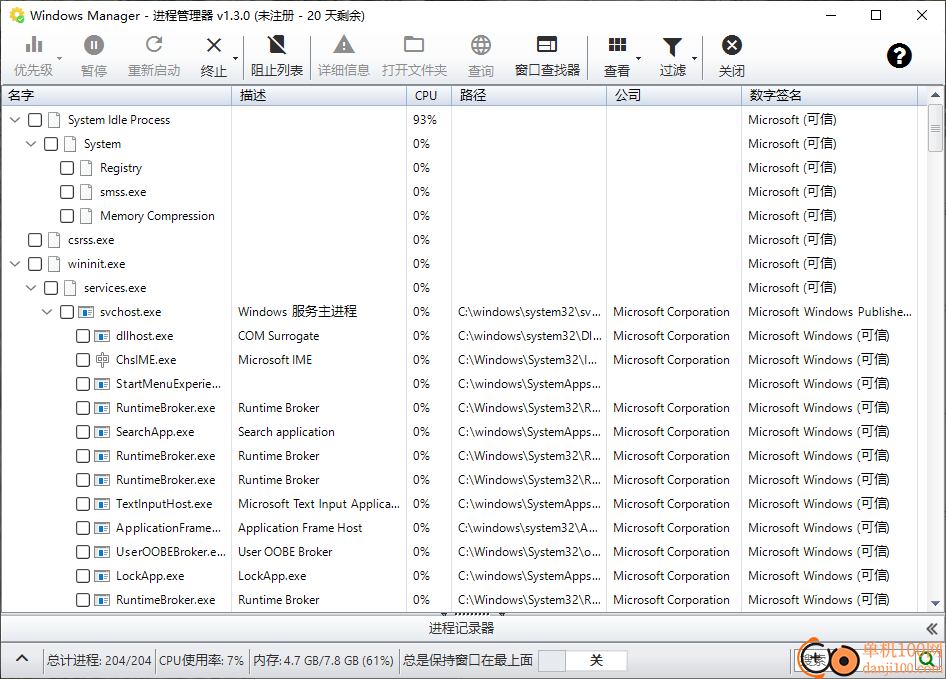This screenshot has width=946, height=679.
Task: Sort by 公司 column header
Action: (x=674, y=95)
